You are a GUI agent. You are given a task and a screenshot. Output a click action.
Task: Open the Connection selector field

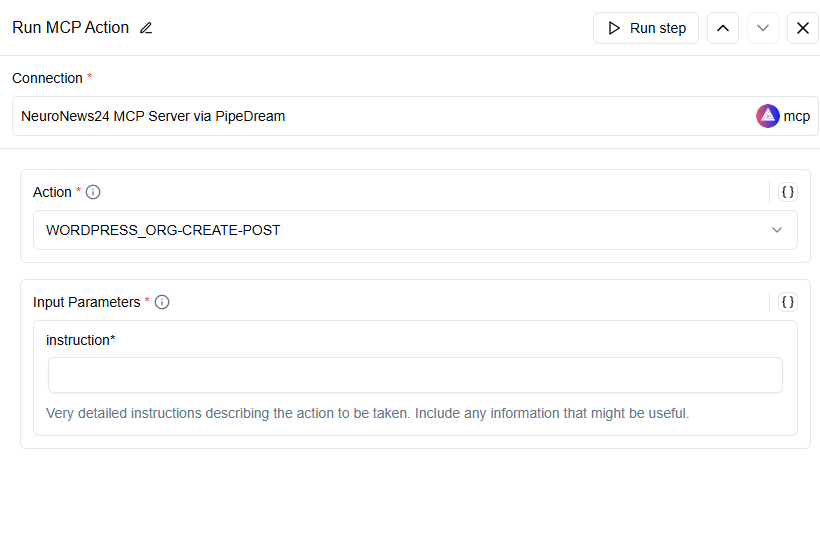415,116
